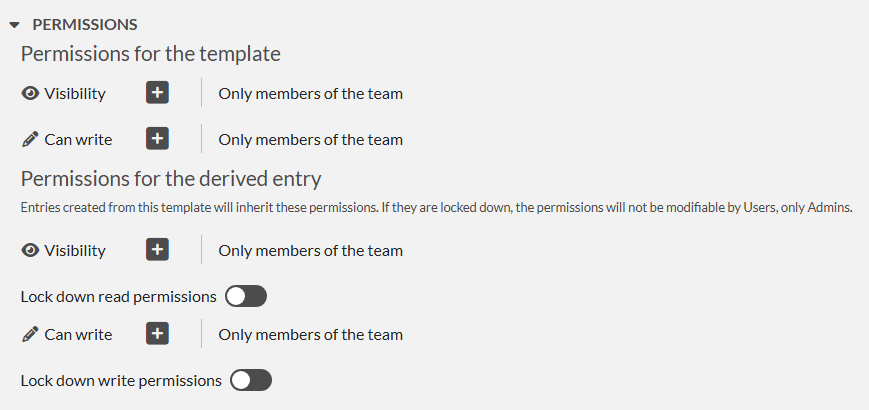The height and width of the screenshot is (410, 869).
Task: Click pencil icon in derived entry permissions
Action: pos(30,335)
